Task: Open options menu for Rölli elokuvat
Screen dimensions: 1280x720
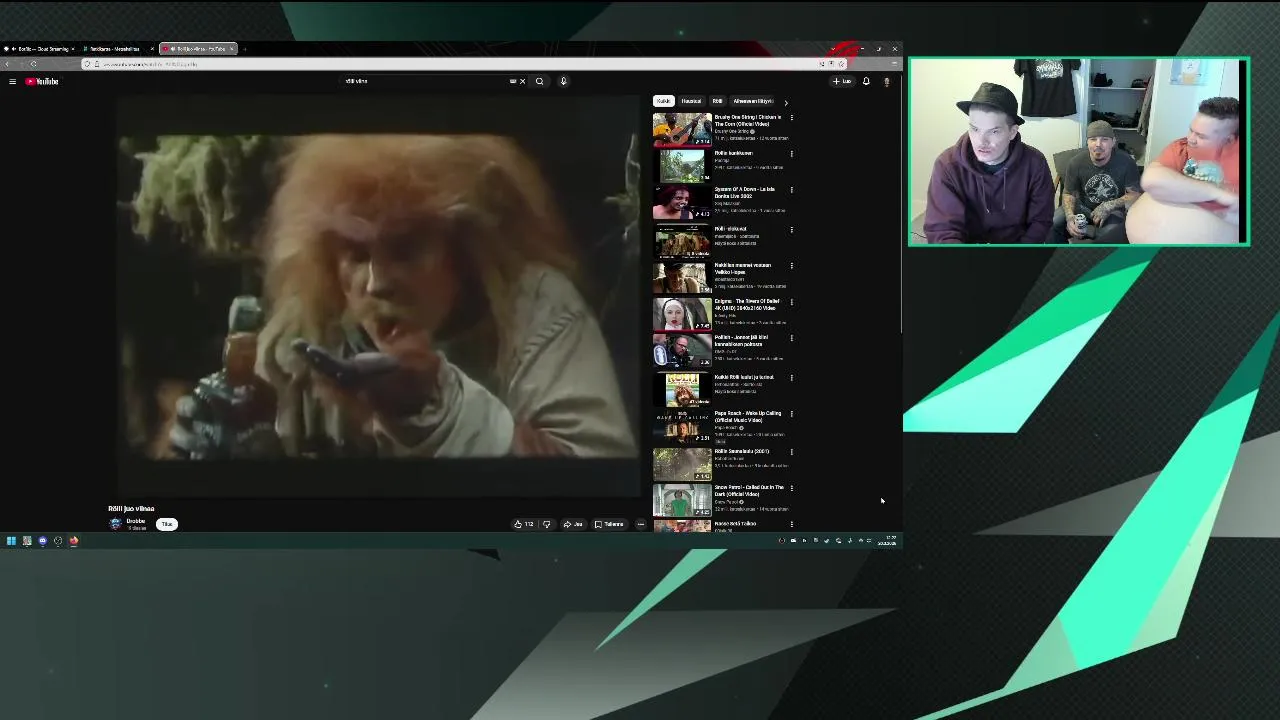Action: pos(791,230)
